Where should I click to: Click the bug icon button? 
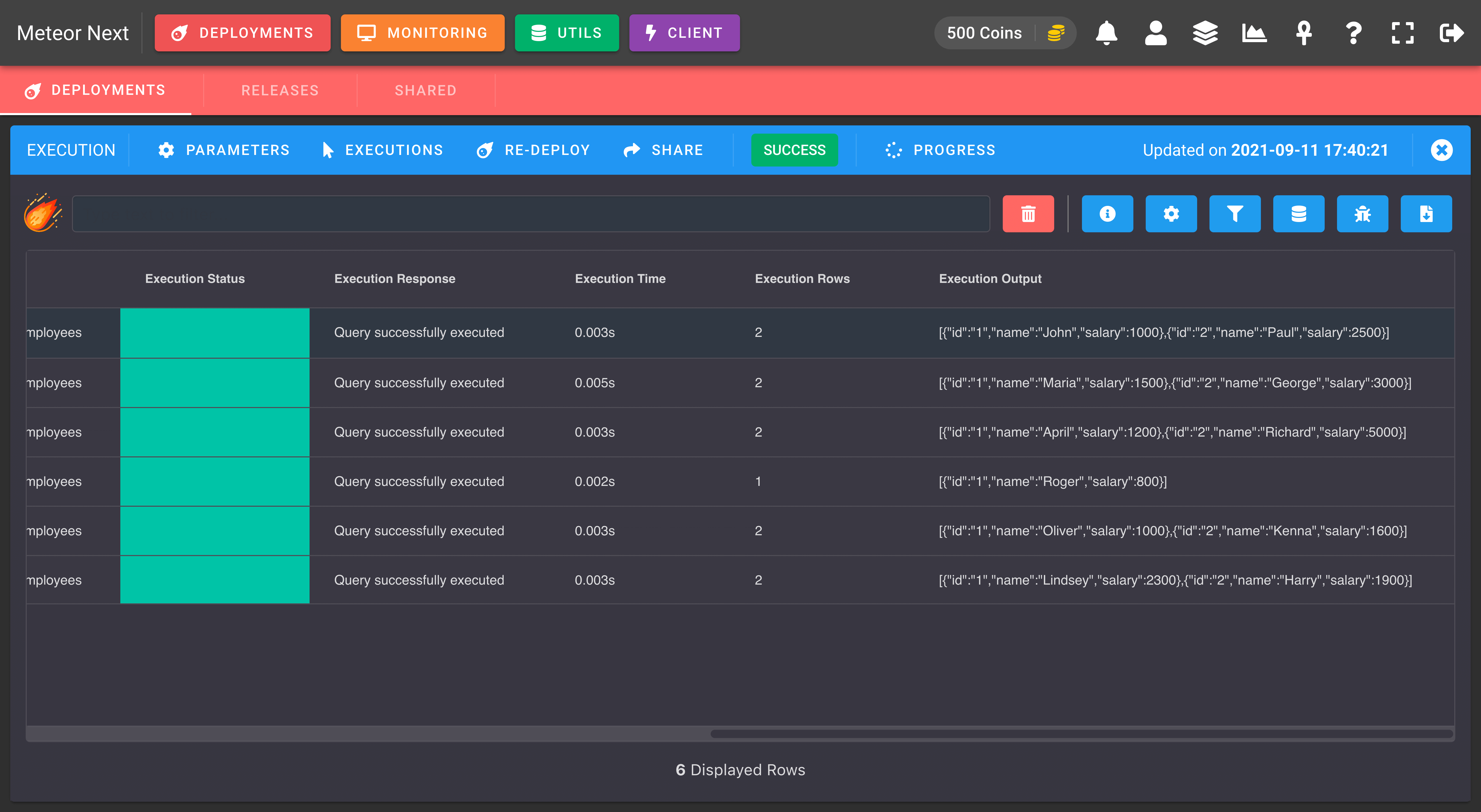point(1362,214)
